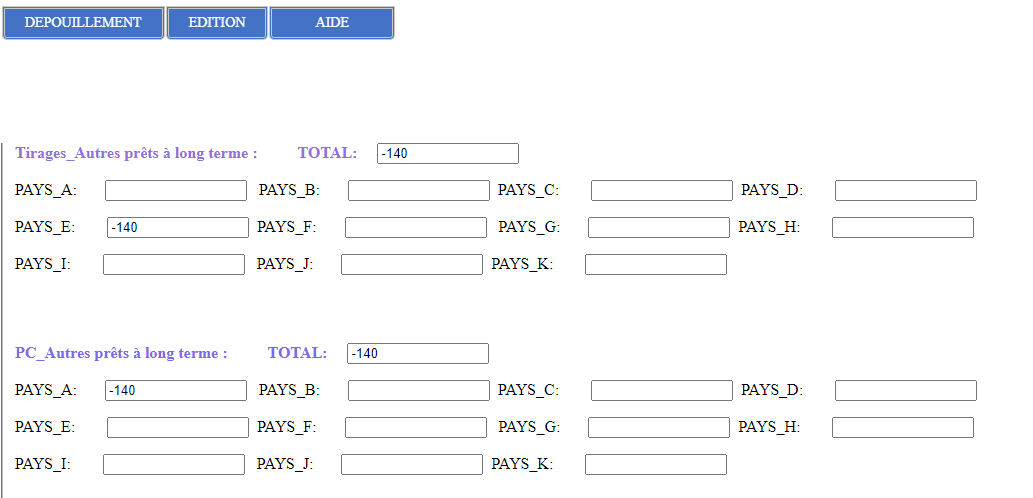Screen dimensions: 1033x498
Task: Click PAYS_F input in PC section
Action: point(416,428)
